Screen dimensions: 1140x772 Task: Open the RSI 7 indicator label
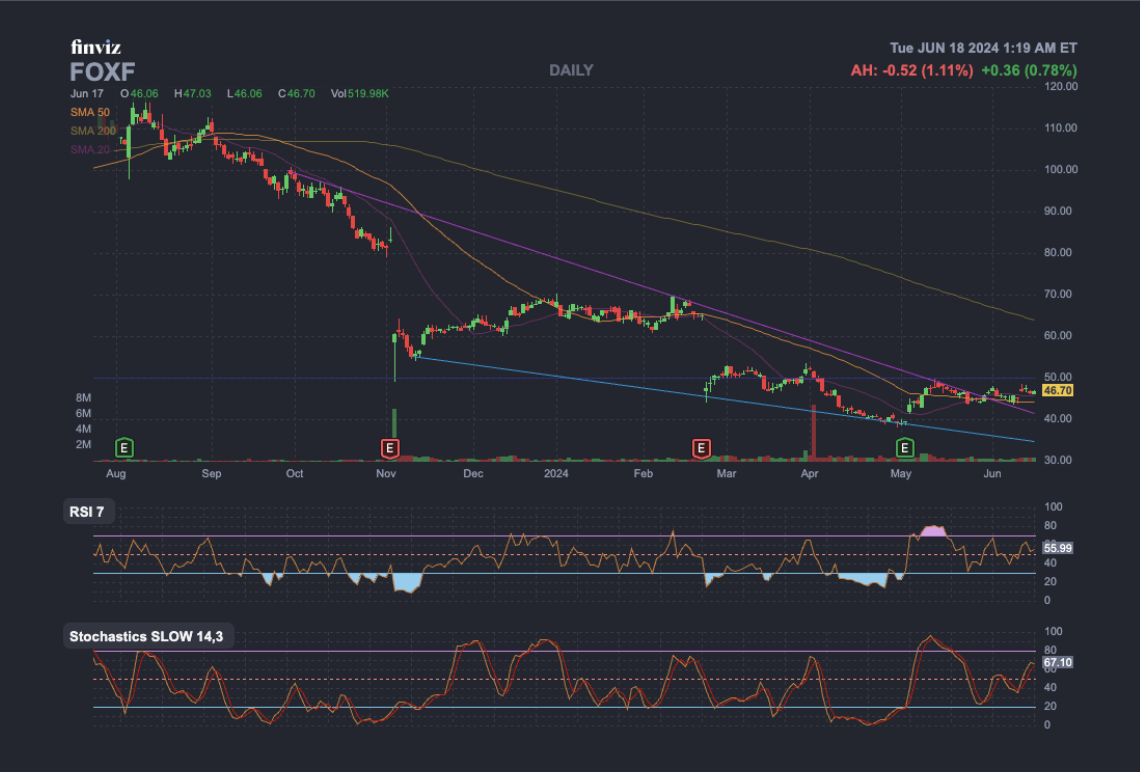pyautogui.click(x=87, y=511)
